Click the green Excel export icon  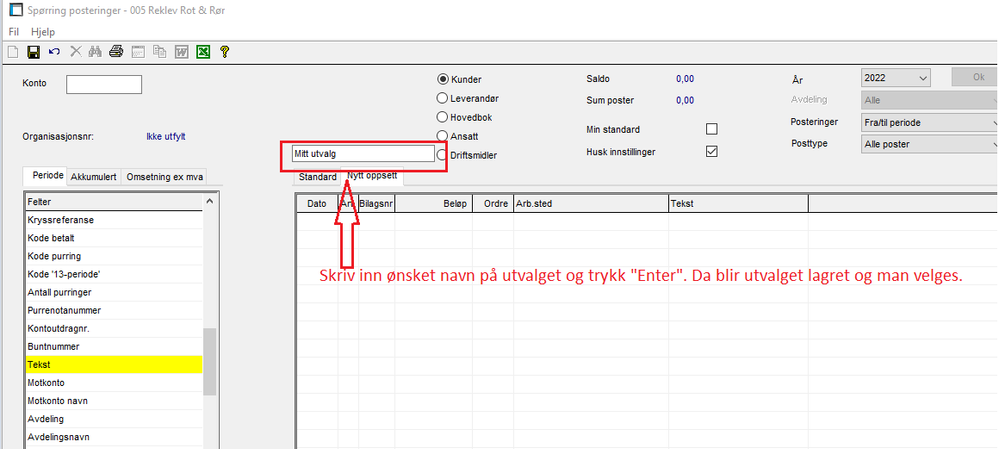(203, 52)
